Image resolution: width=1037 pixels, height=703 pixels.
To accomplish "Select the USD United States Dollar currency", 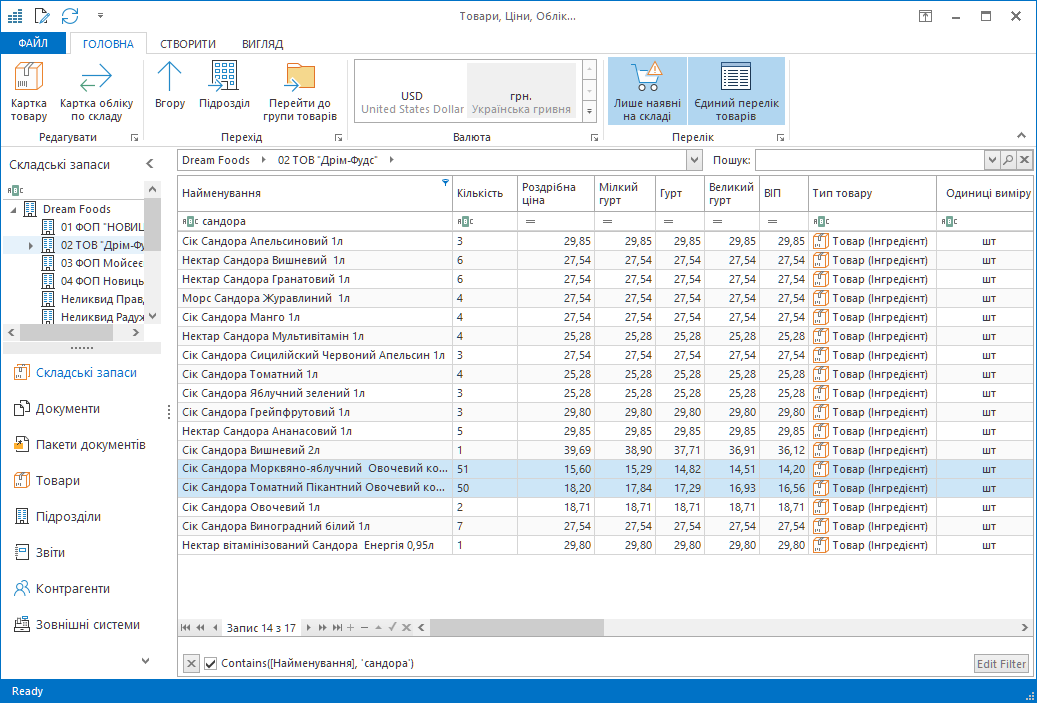I will (411, 102).
